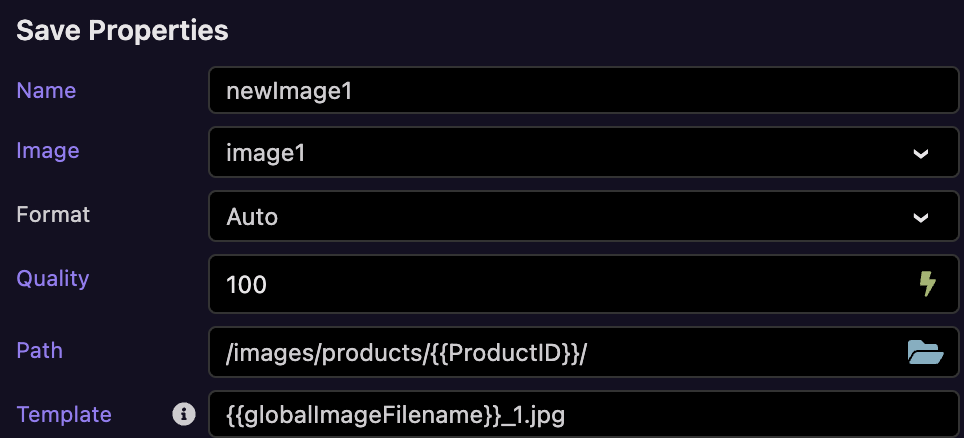Click the purple Name label
The height and width of the screenshot is (438, 964).
point(46,90)
